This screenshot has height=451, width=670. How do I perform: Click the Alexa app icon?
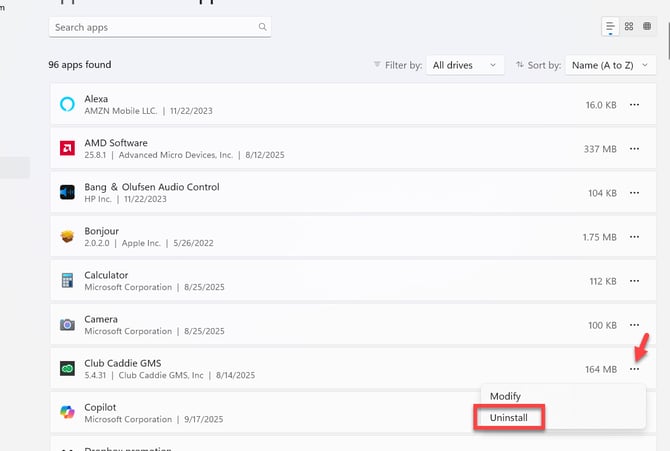coord(67,104)
